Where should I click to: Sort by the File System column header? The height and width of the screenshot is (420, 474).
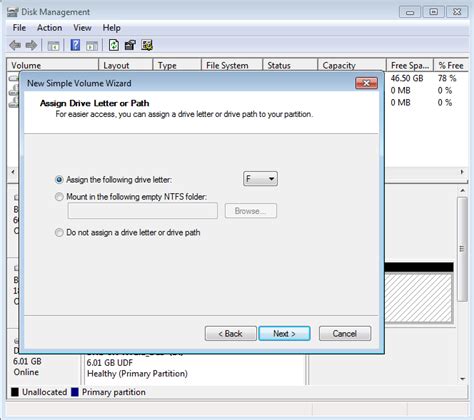click(232, 65)
